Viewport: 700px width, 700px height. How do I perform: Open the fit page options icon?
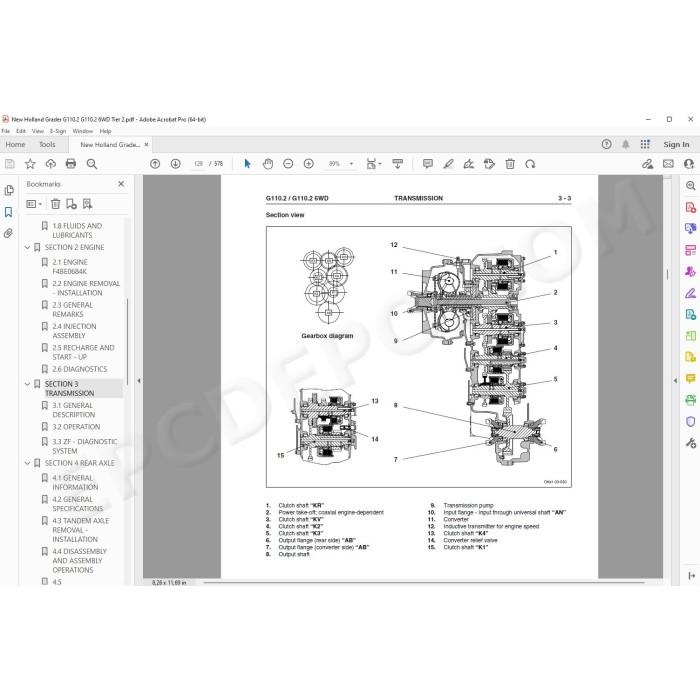point(373,164)
